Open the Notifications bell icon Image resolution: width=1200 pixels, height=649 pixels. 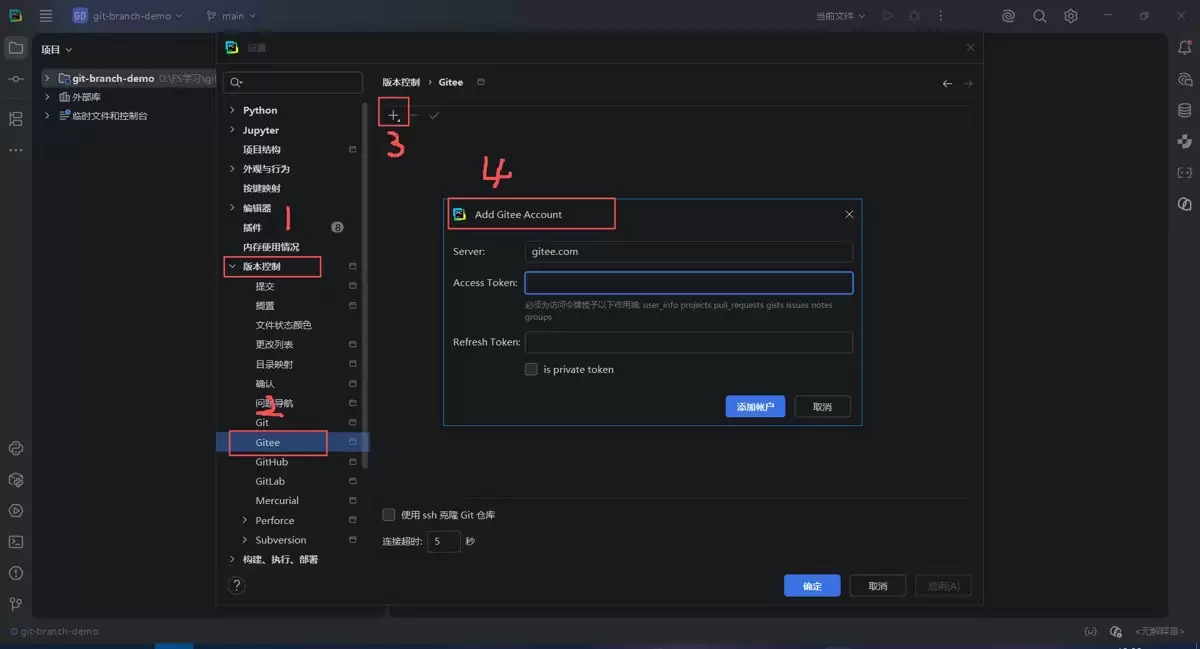(1185, 48)
